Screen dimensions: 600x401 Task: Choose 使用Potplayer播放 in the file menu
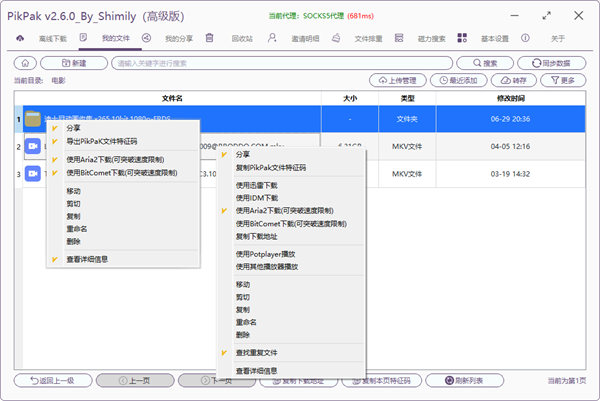tap(291, 254)
